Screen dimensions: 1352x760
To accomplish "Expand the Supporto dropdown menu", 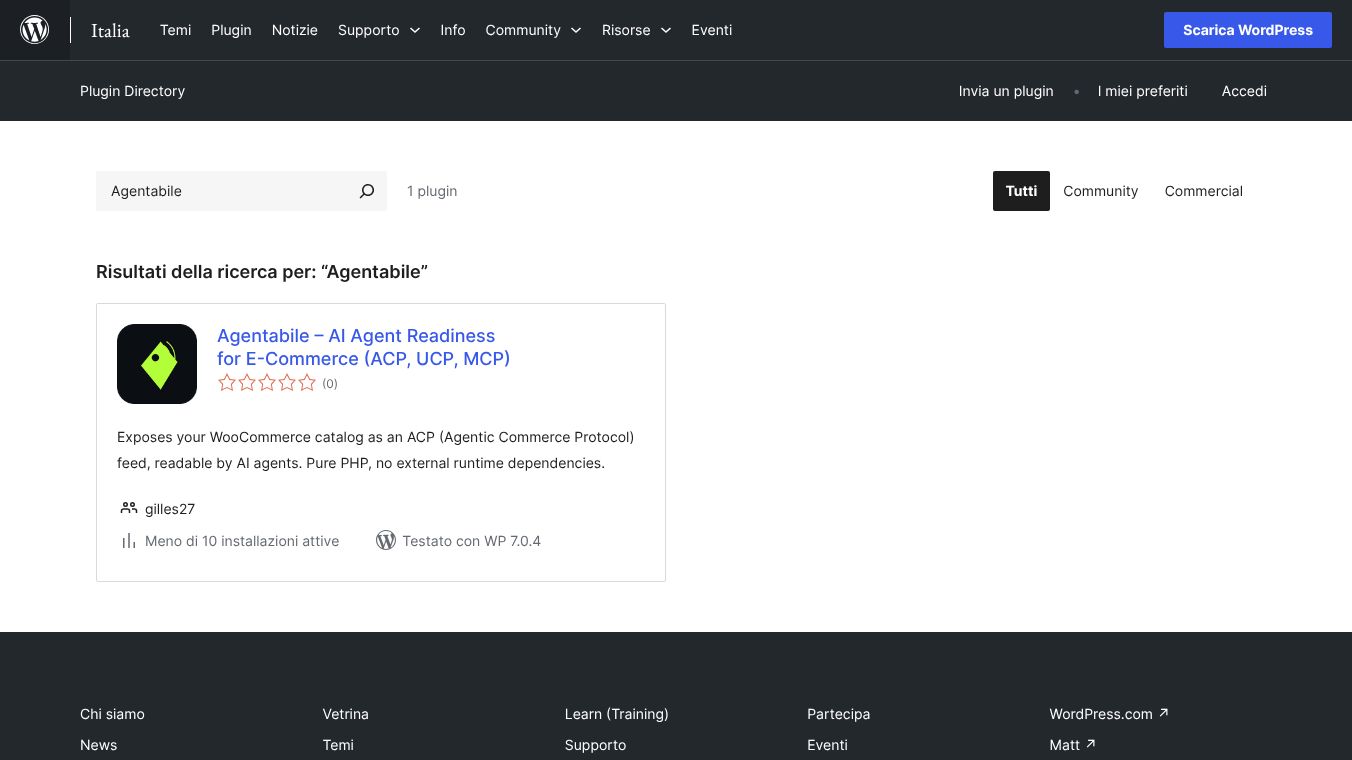I will 379,30.
